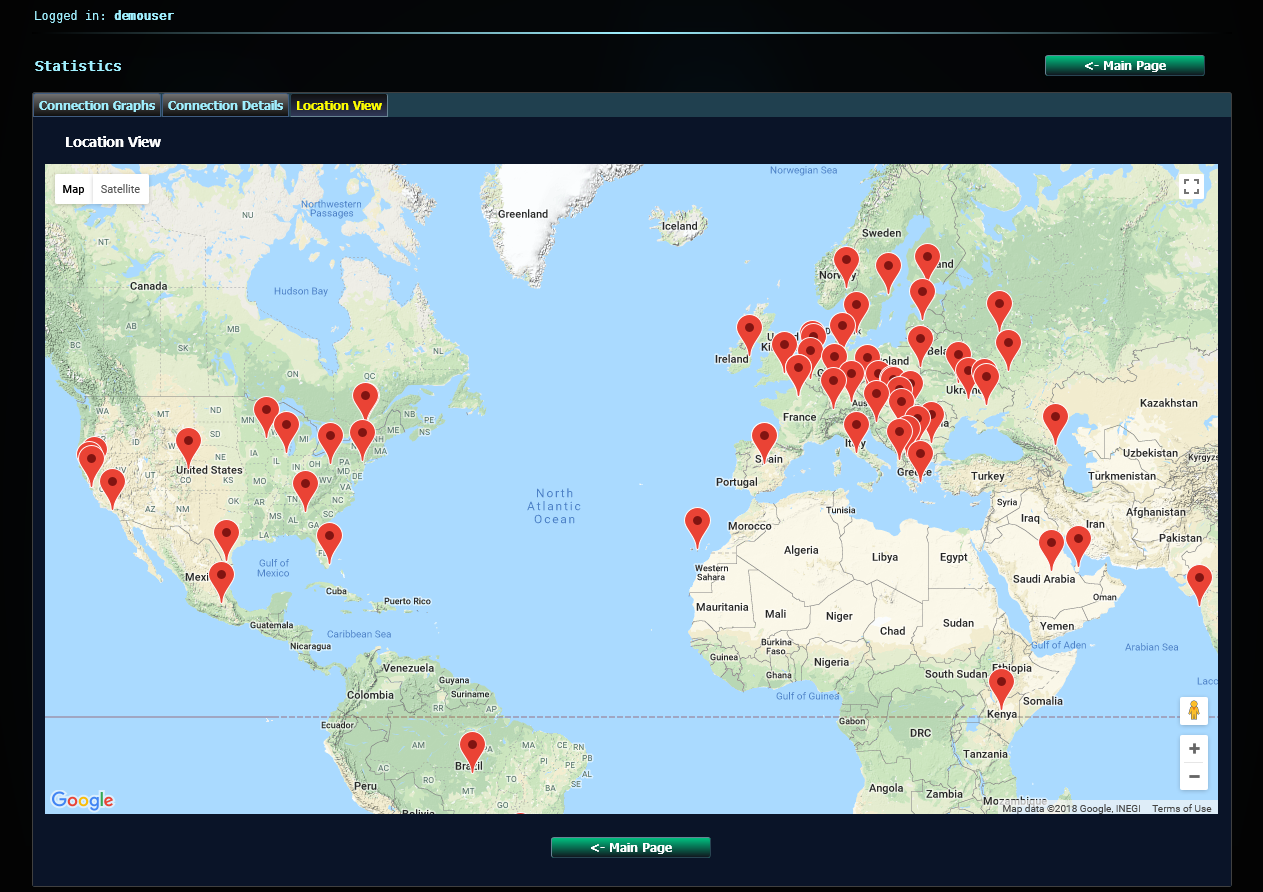Click the Google logo on the map
Viewport: 1263px width, 892px height.
tap(82, 800)
